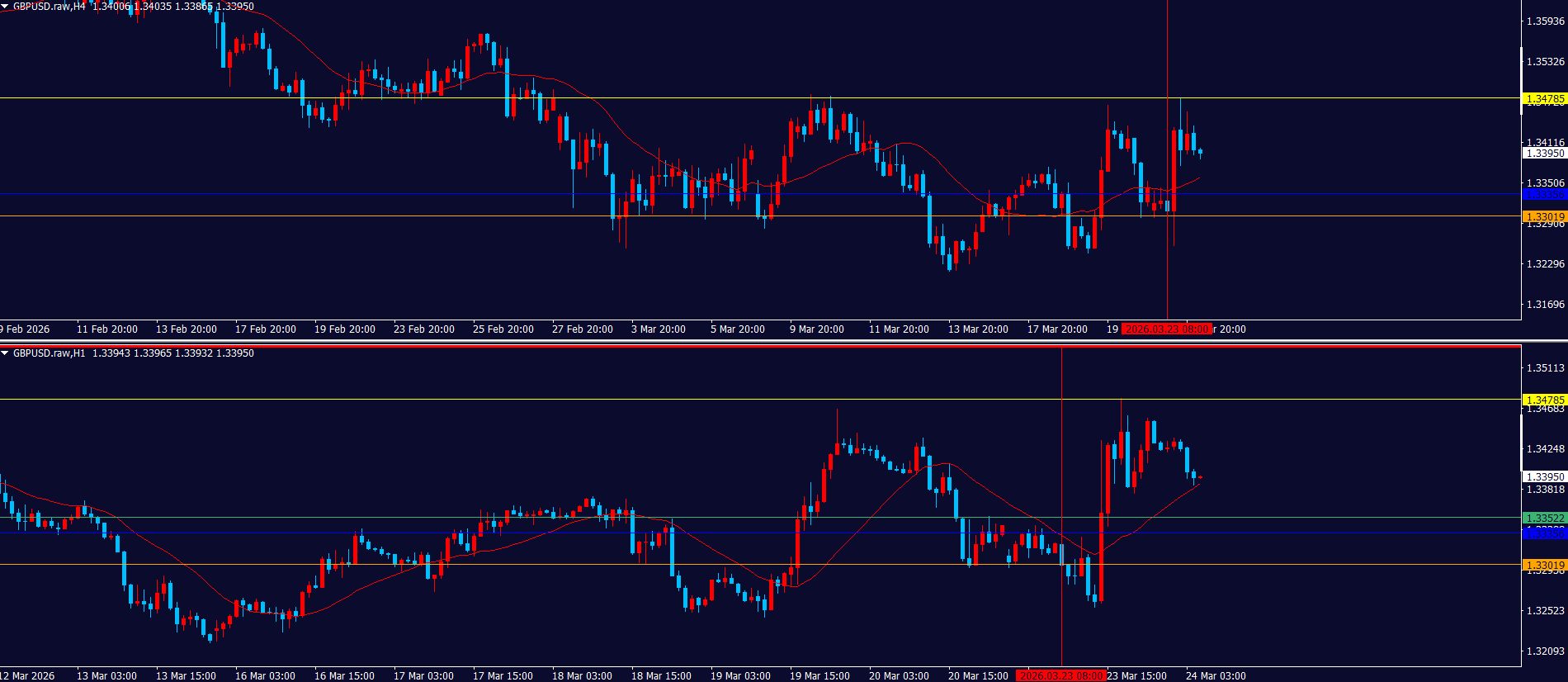Click white 1.33950 current price tag, H1 chart
This screenshot has width=1568, height=682.
click(1544, 477)
